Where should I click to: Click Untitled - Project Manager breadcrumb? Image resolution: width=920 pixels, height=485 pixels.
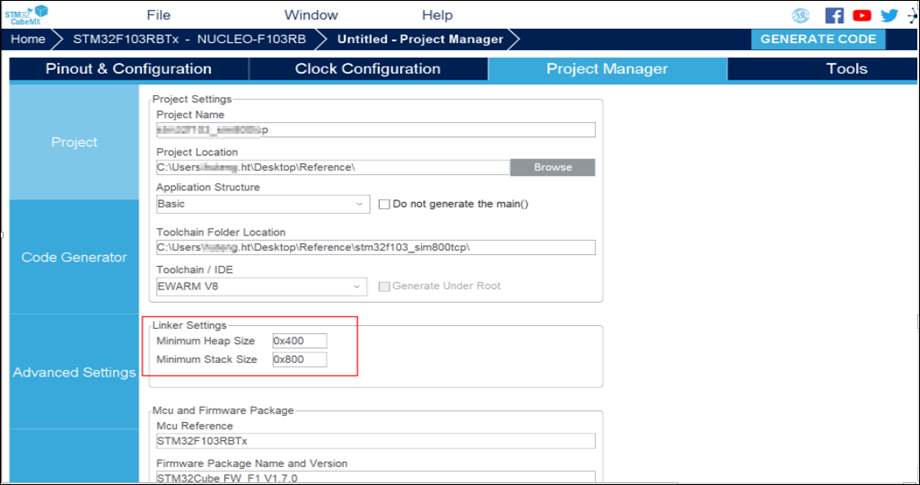tap(420, 39)
